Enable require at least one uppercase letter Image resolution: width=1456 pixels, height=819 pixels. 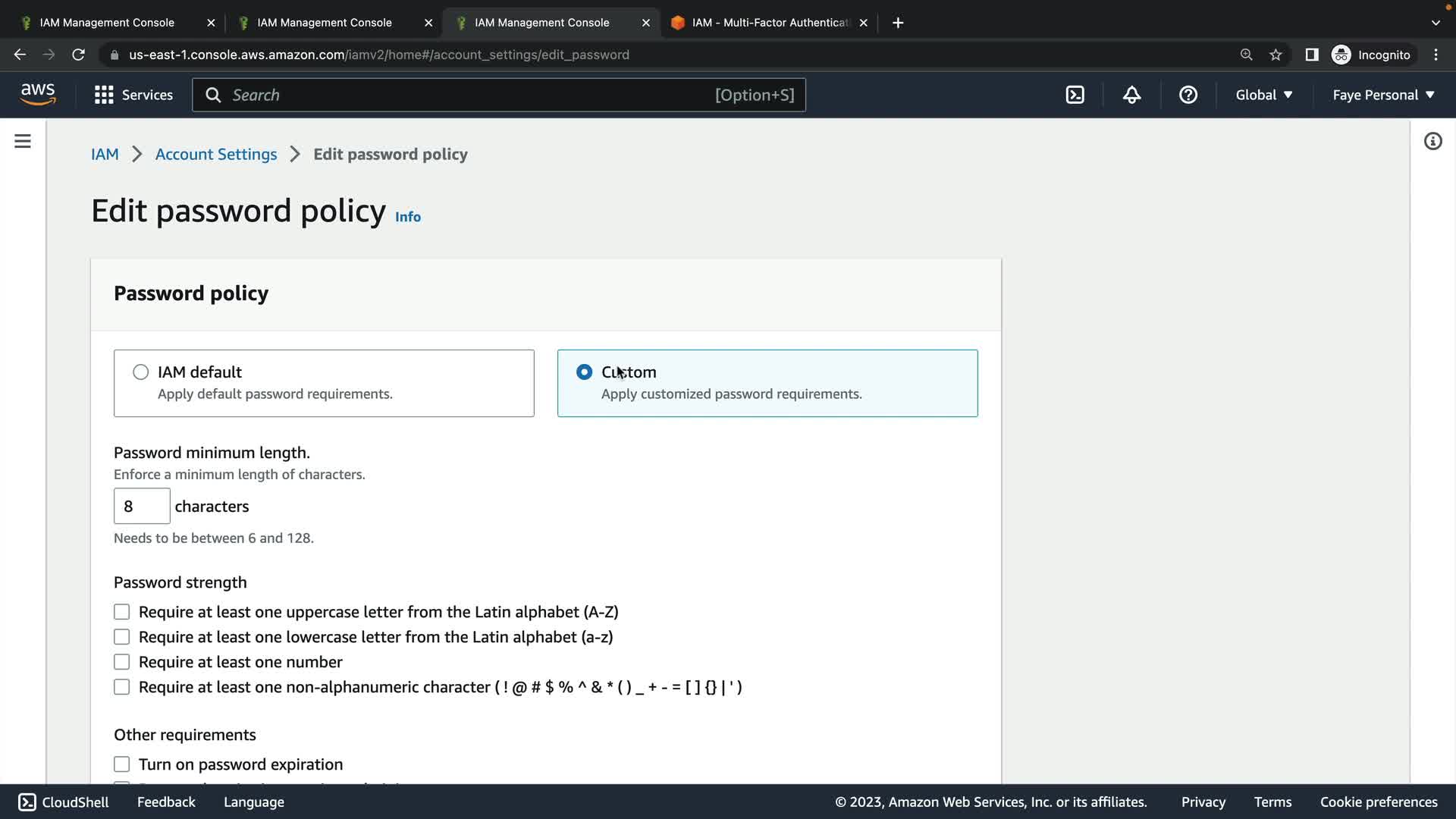tap(122, 612)
